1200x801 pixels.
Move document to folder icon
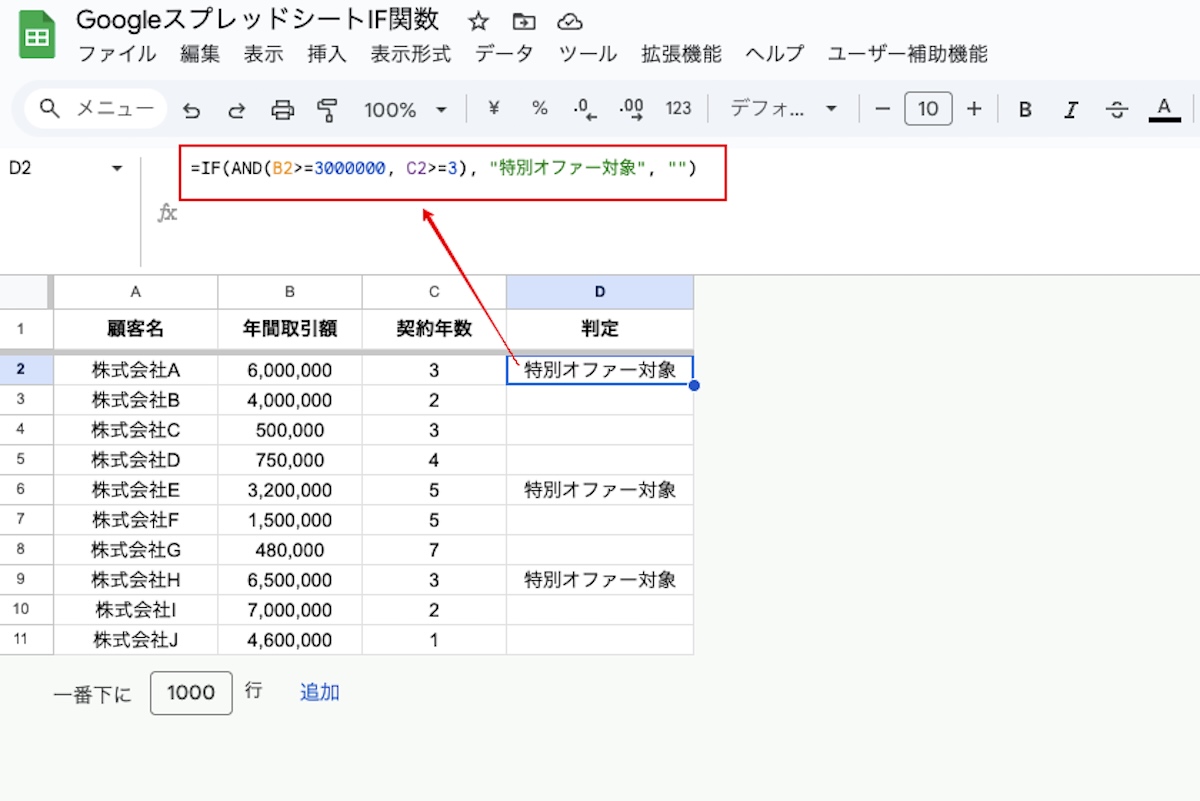click(523, 21)
